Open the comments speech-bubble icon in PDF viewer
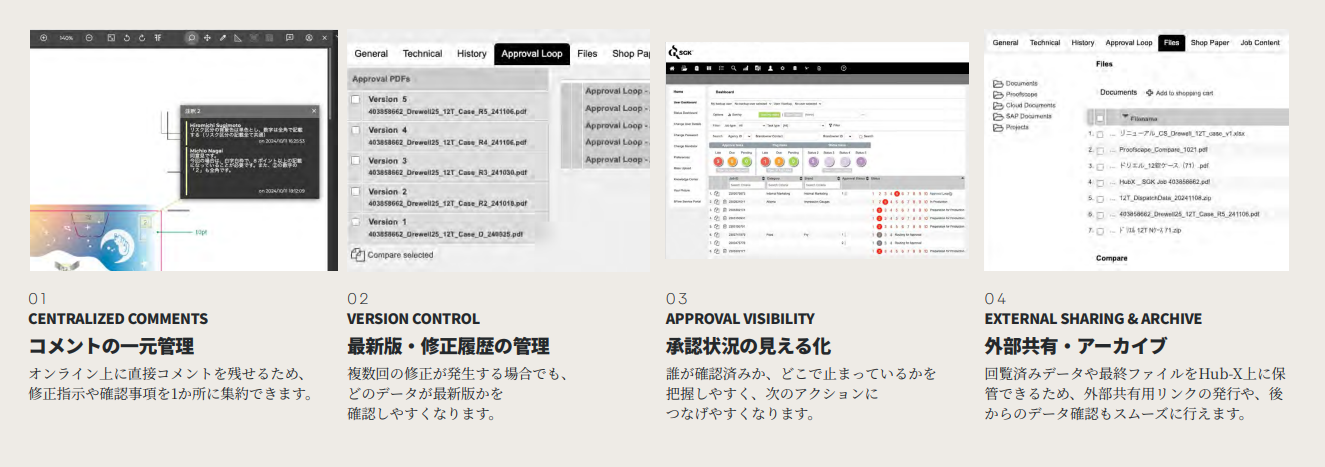Viewport: 1325px width, 467px height. (290, 38)
